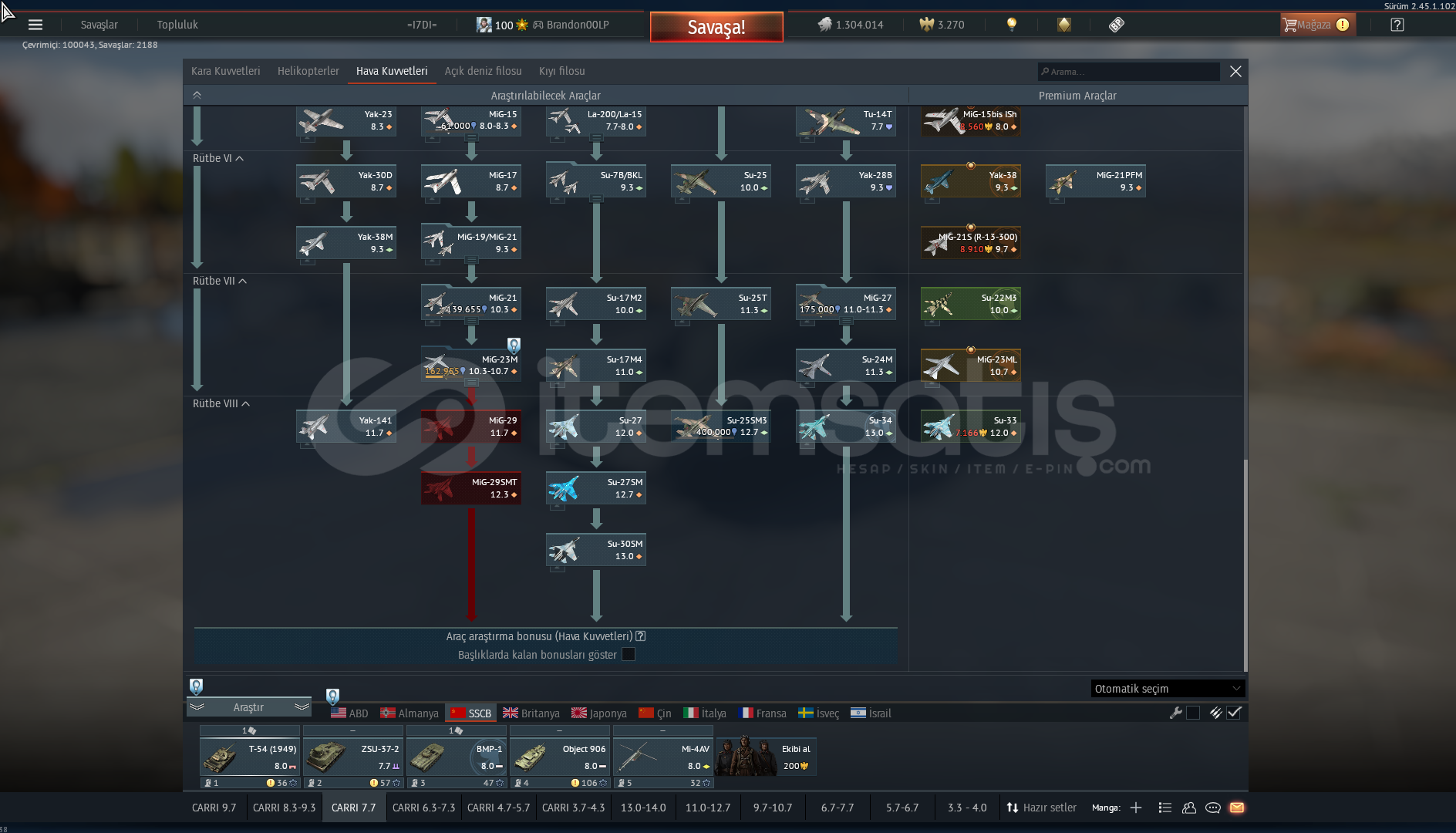Collapse Rütbe VIII rank section
The height and width of the screenshot is (833, 1456).
(x=221, y=403)
